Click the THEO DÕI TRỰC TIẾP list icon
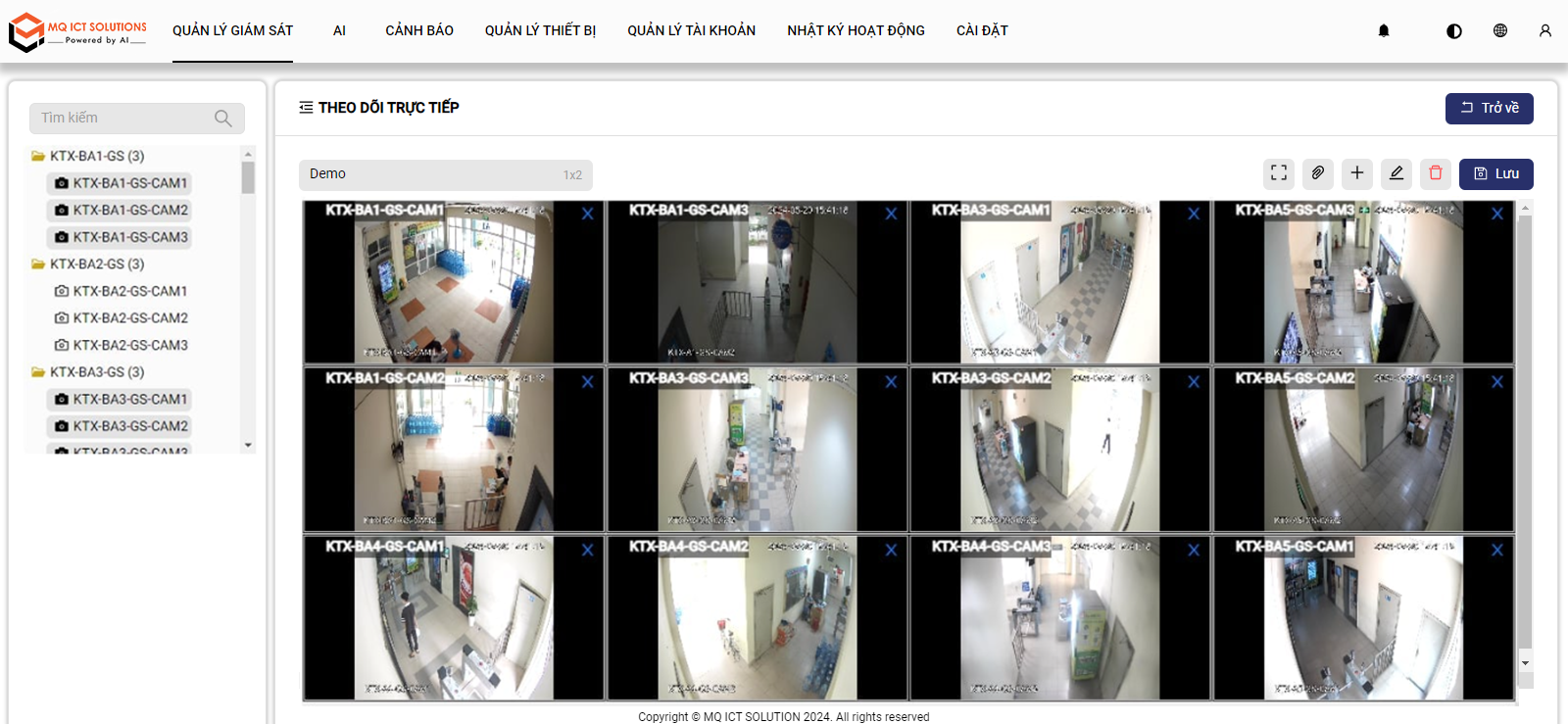The image size is (1568, 724). click(x=306, y=108)
